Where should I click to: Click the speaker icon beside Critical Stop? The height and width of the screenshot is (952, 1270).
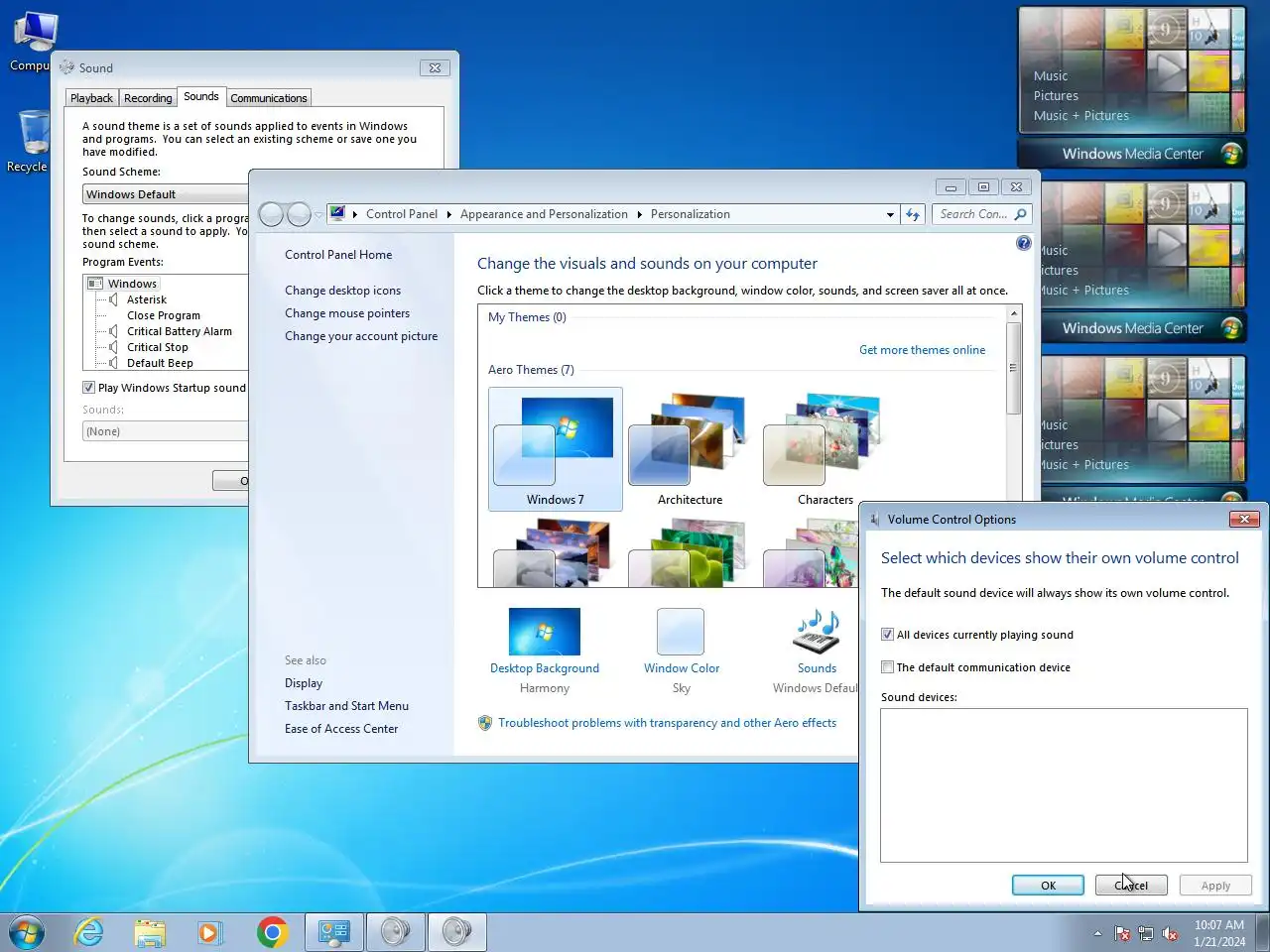113,347
